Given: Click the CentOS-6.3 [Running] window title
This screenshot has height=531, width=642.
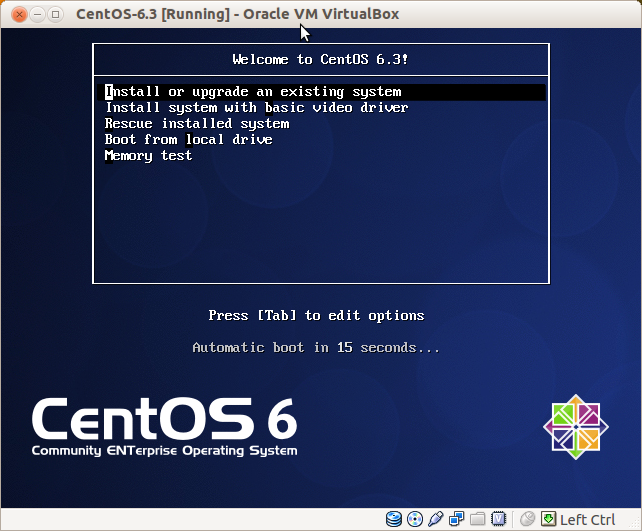Looking at the screenshot, I should [x=237, y=14].
